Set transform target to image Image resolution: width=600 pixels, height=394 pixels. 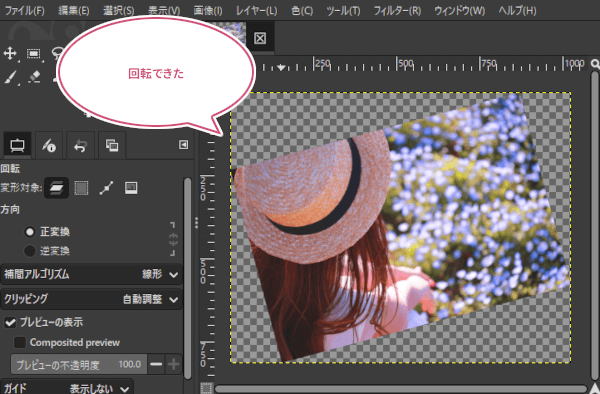click(x=131, y=188)
